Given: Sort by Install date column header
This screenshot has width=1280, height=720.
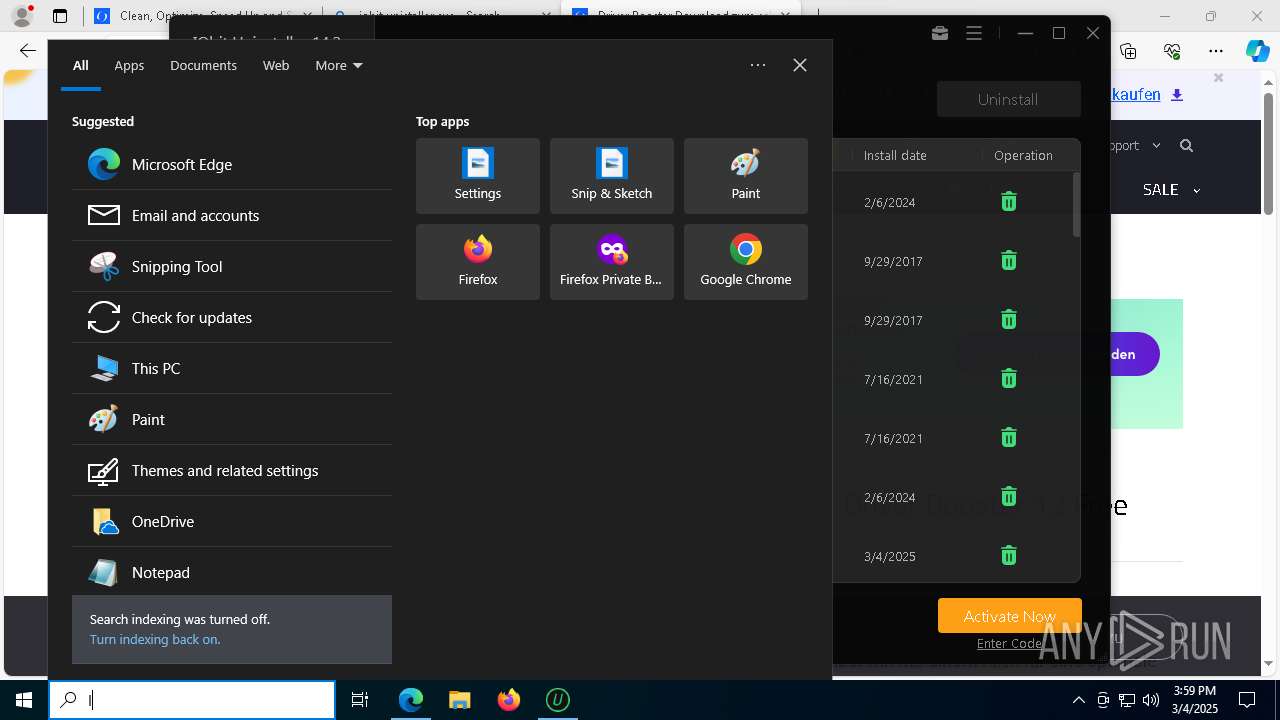Looking at the screenshot, I should point(895,155).
